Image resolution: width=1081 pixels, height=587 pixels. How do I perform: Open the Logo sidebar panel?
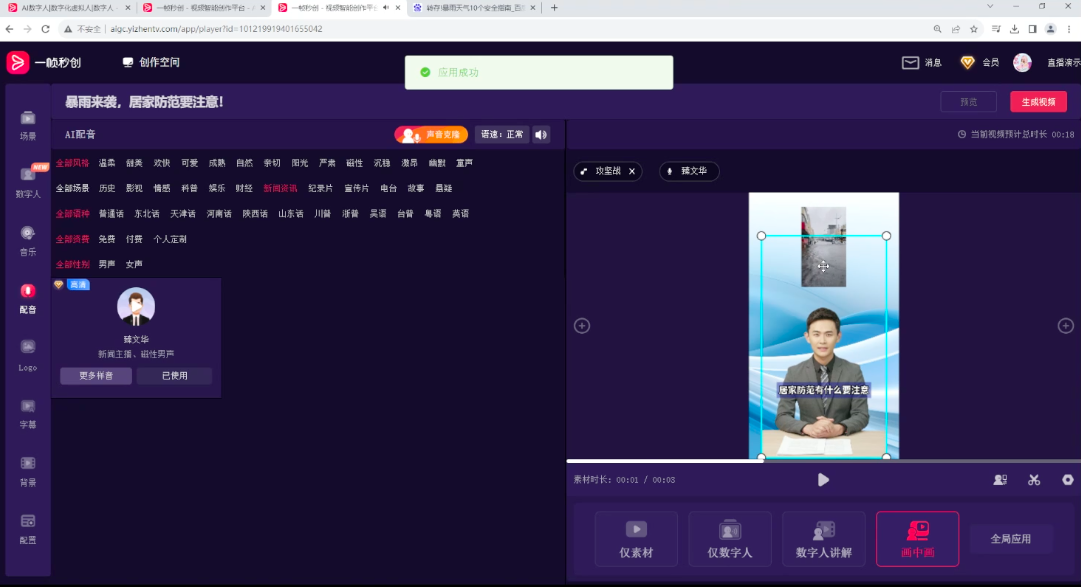click(x=28, y=355)
